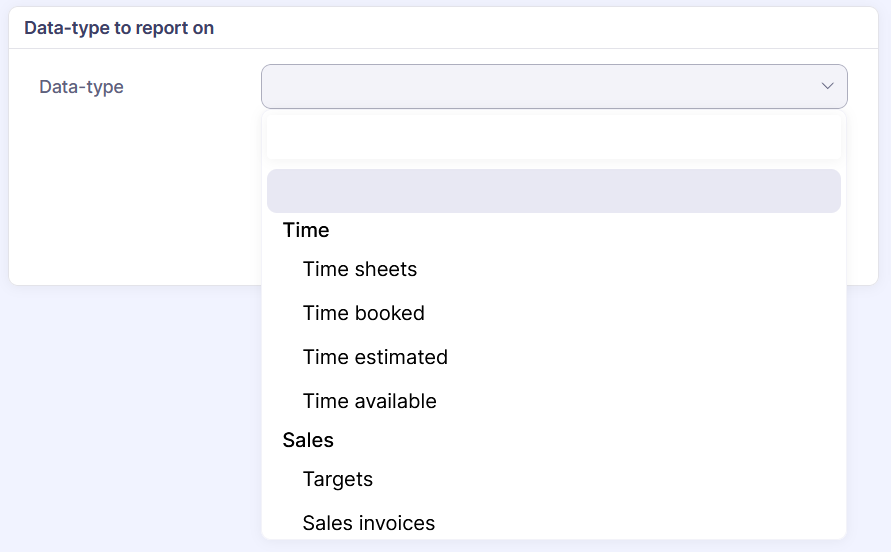Clear selection with the empty list item
891x552 pixels.
tap(553, 191)
